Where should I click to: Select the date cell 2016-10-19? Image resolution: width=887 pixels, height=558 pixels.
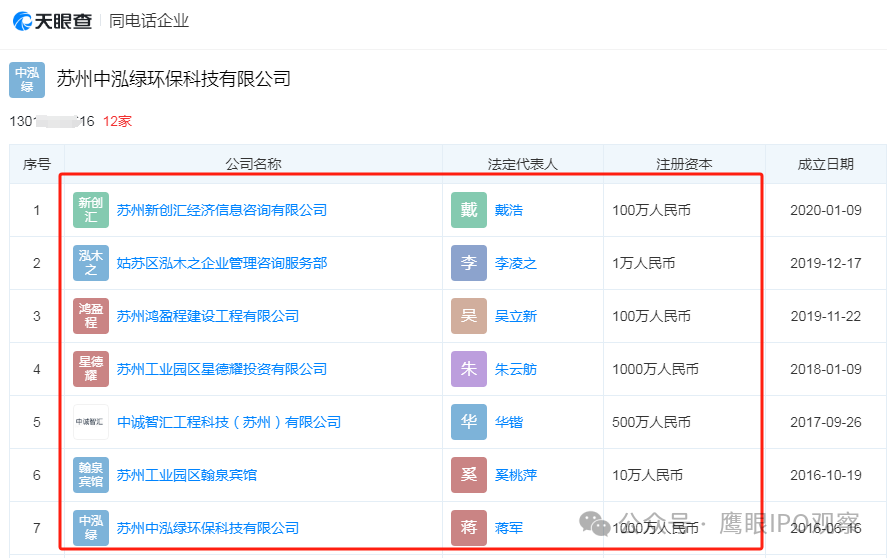click(x=826, y=475)
